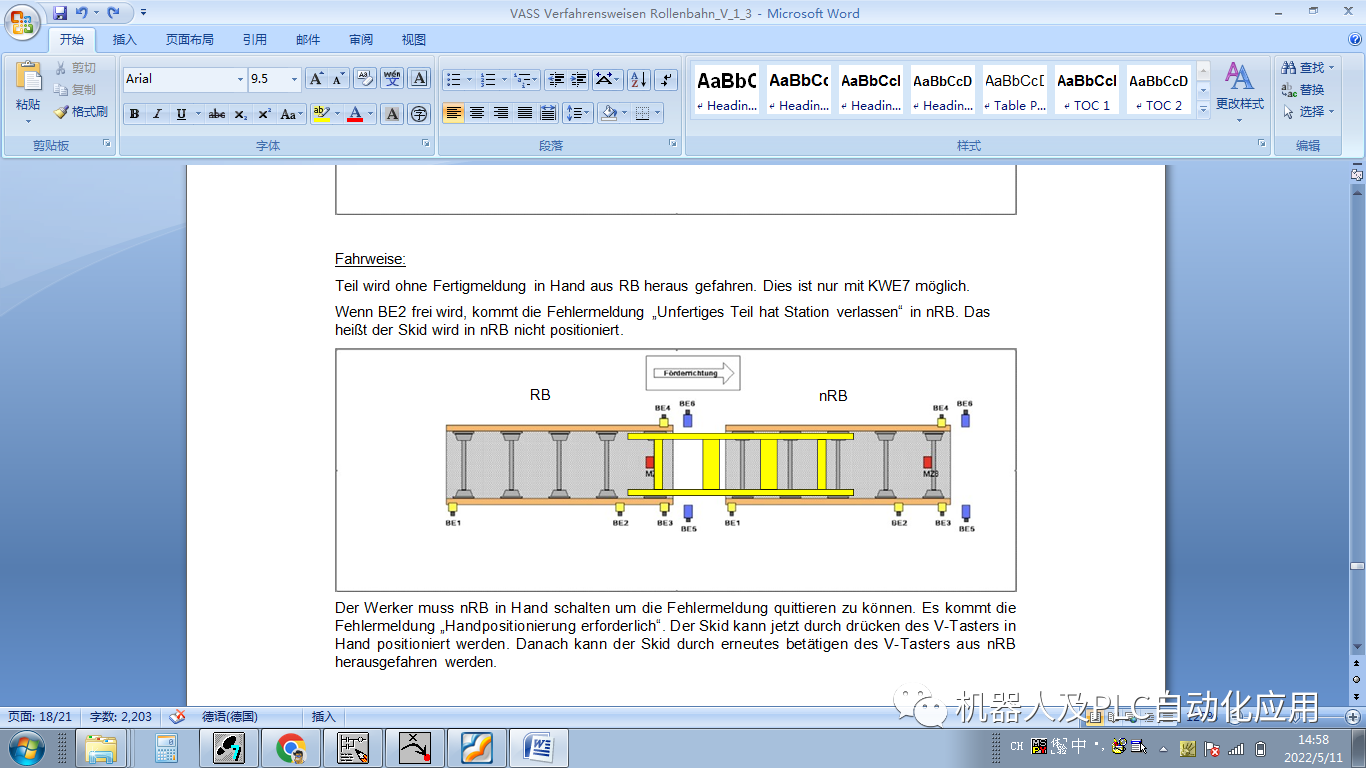Click the Grow Font icon
1366x768 pixels.
(316, 79)
